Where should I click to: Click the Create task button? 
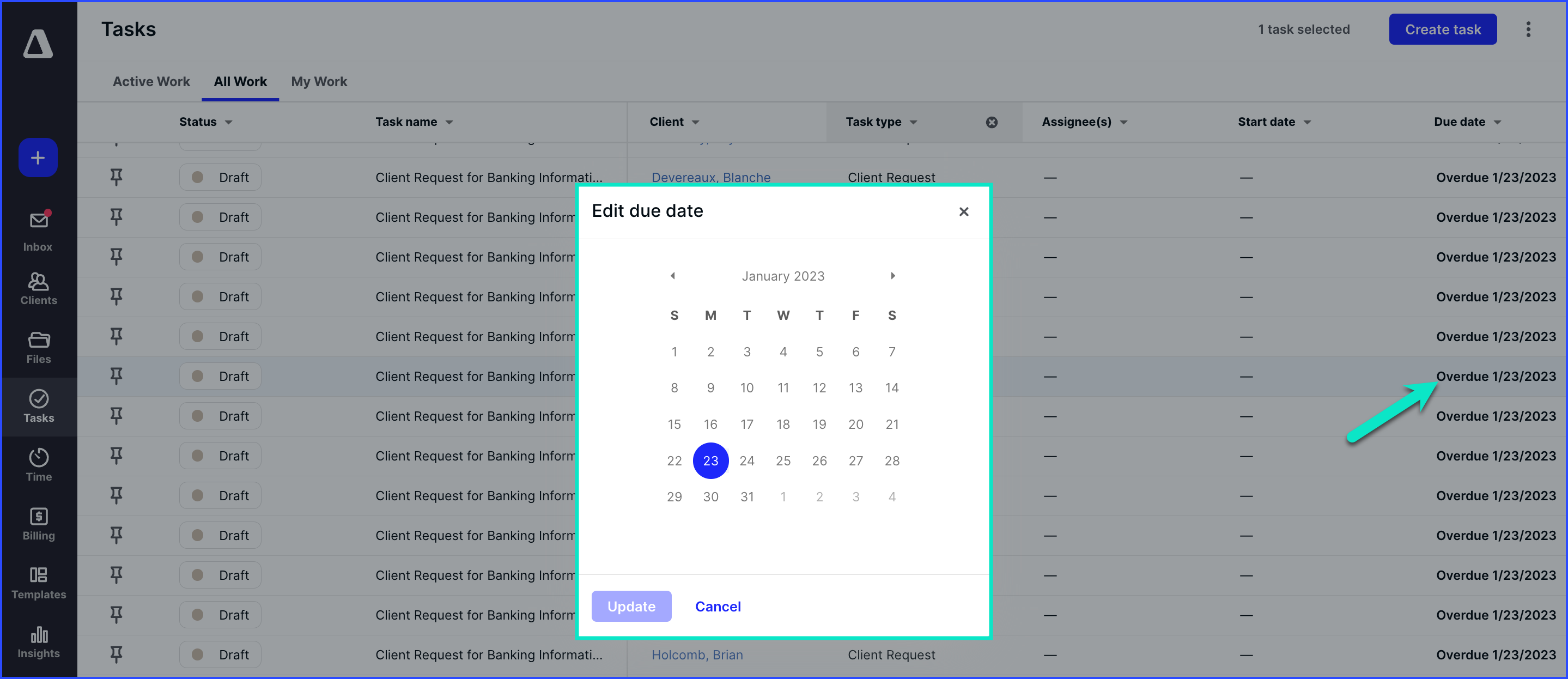1443,29
